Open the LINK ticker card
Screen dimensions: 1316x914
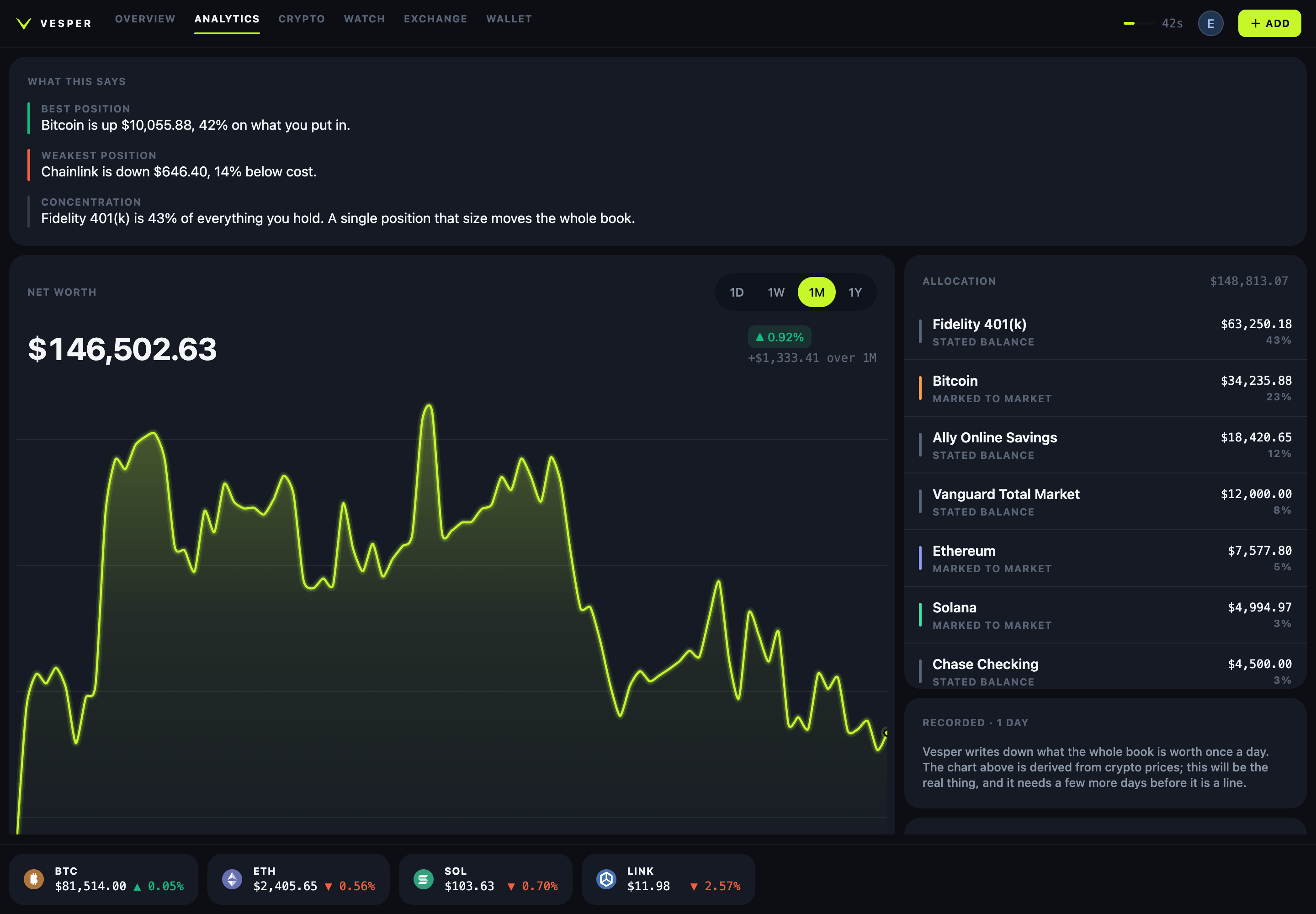[x=669, y=878]
